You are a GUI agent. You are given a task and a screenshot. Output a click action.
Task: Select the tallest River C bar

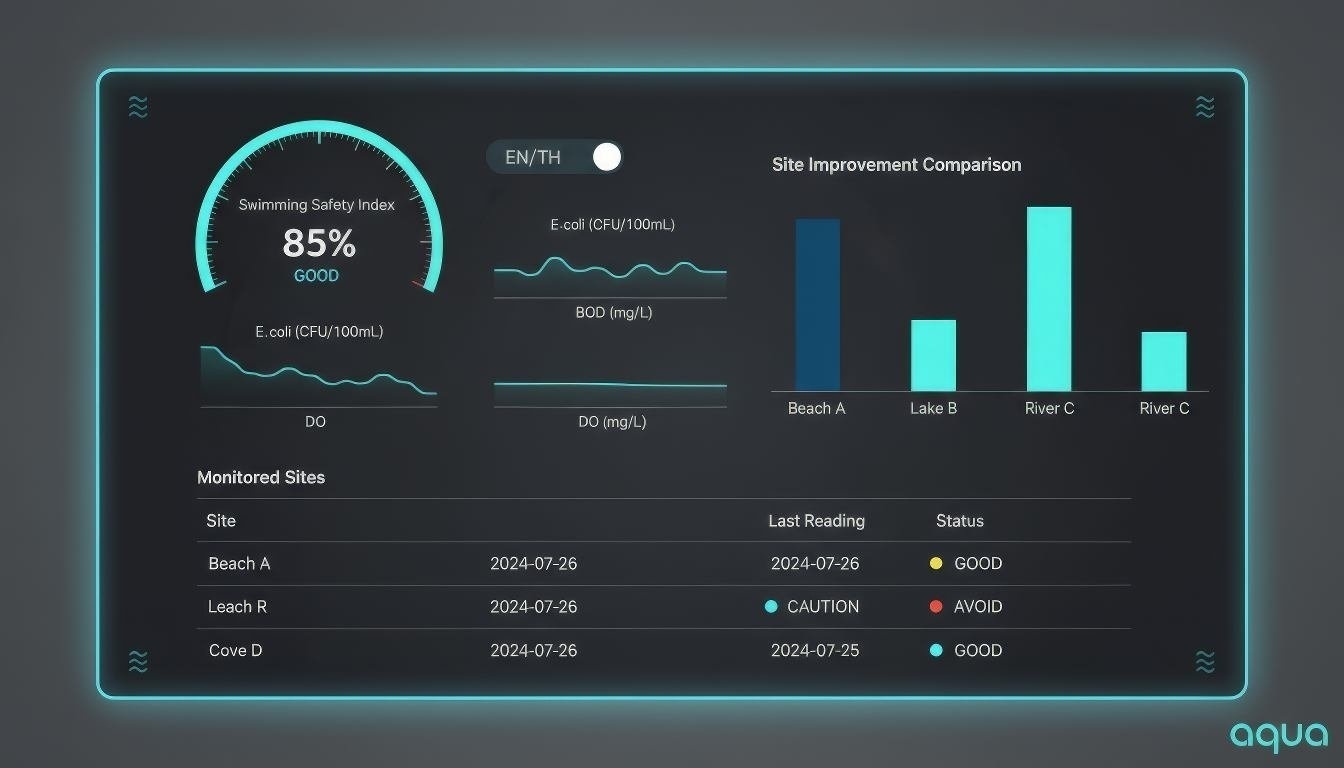click(1049, 299)
